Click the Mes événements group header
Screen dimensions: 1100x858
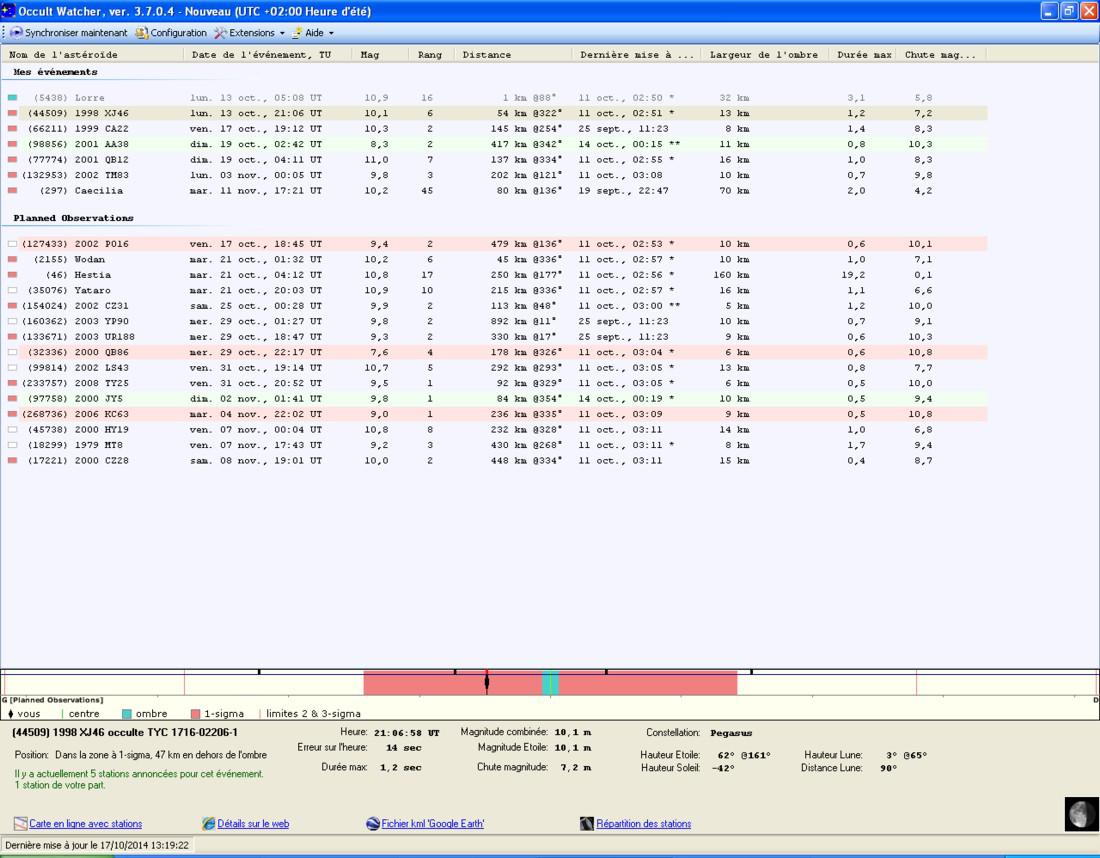click(55, 72)
